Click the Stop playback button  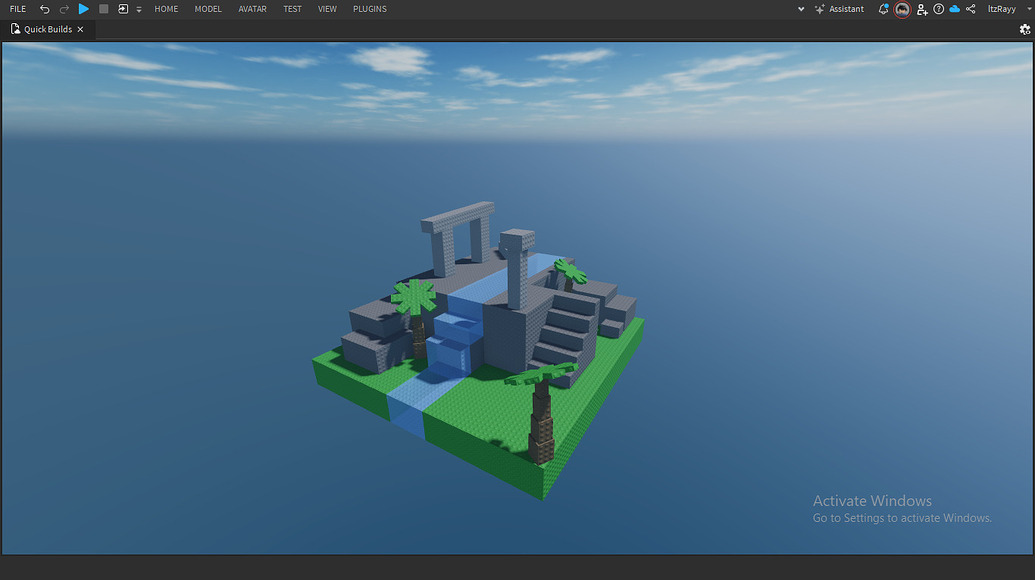click(x=103, y=9)
